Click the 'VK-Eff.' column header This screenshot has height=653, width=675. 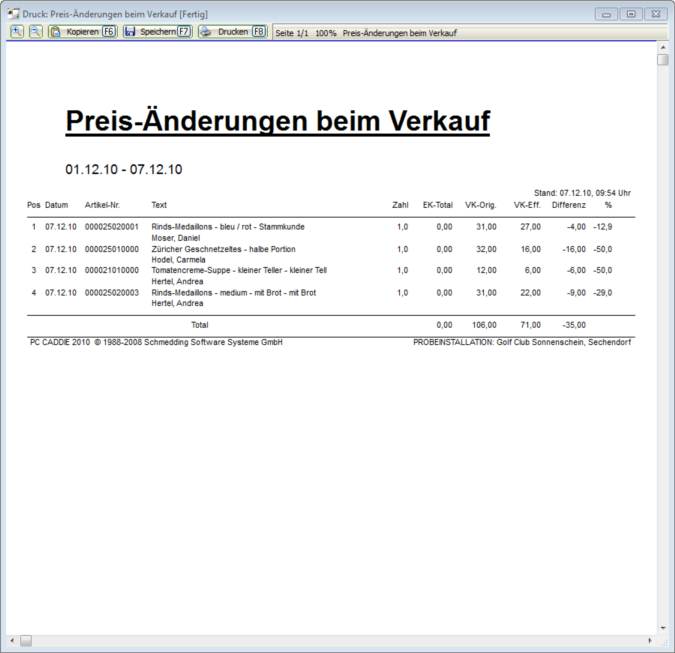(x=527, y=205)
